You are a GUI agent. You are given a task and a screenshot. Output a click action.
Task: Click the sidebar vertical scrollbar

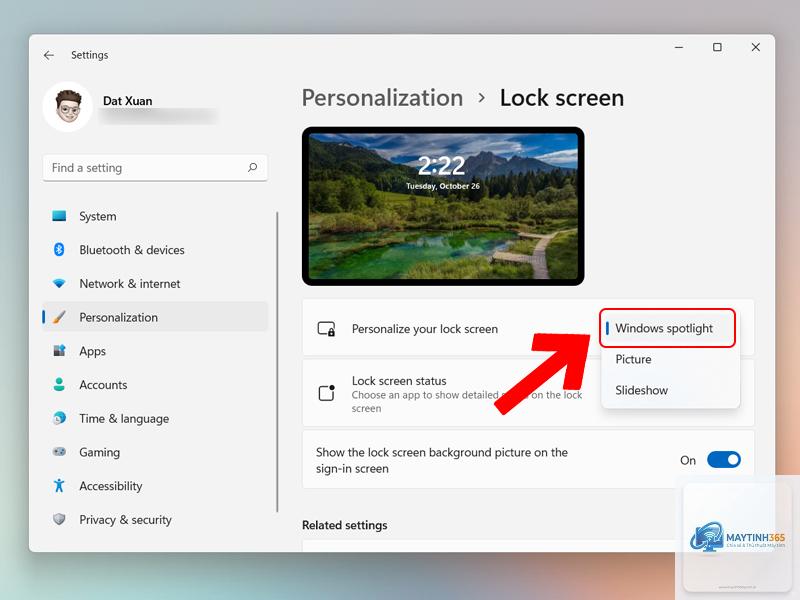coord(277,361)
